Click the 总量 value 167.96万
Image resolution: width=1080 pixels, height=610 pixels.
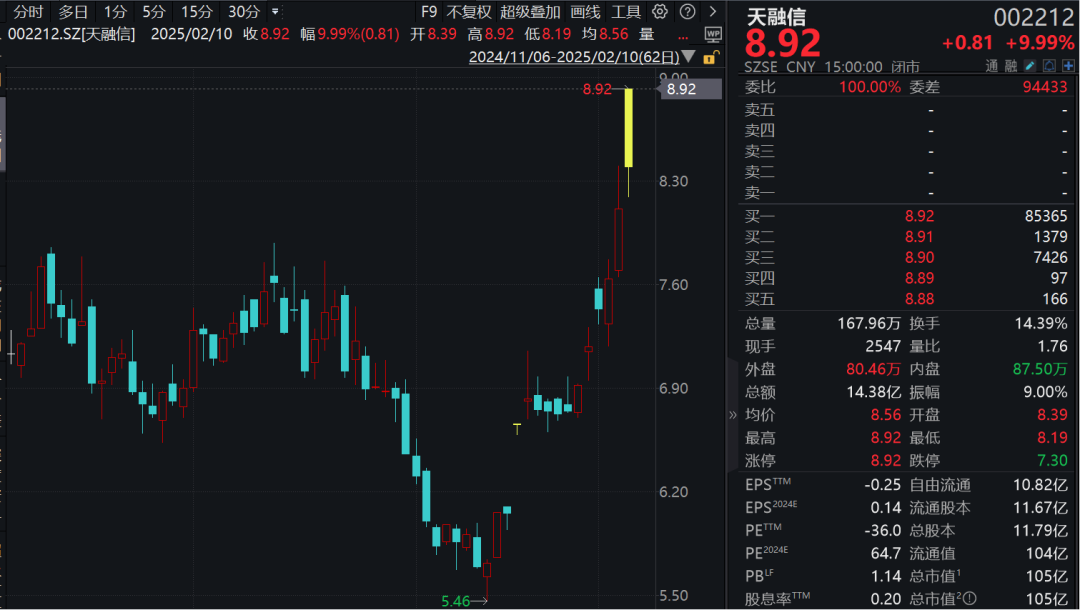click(x=869, y=323)
